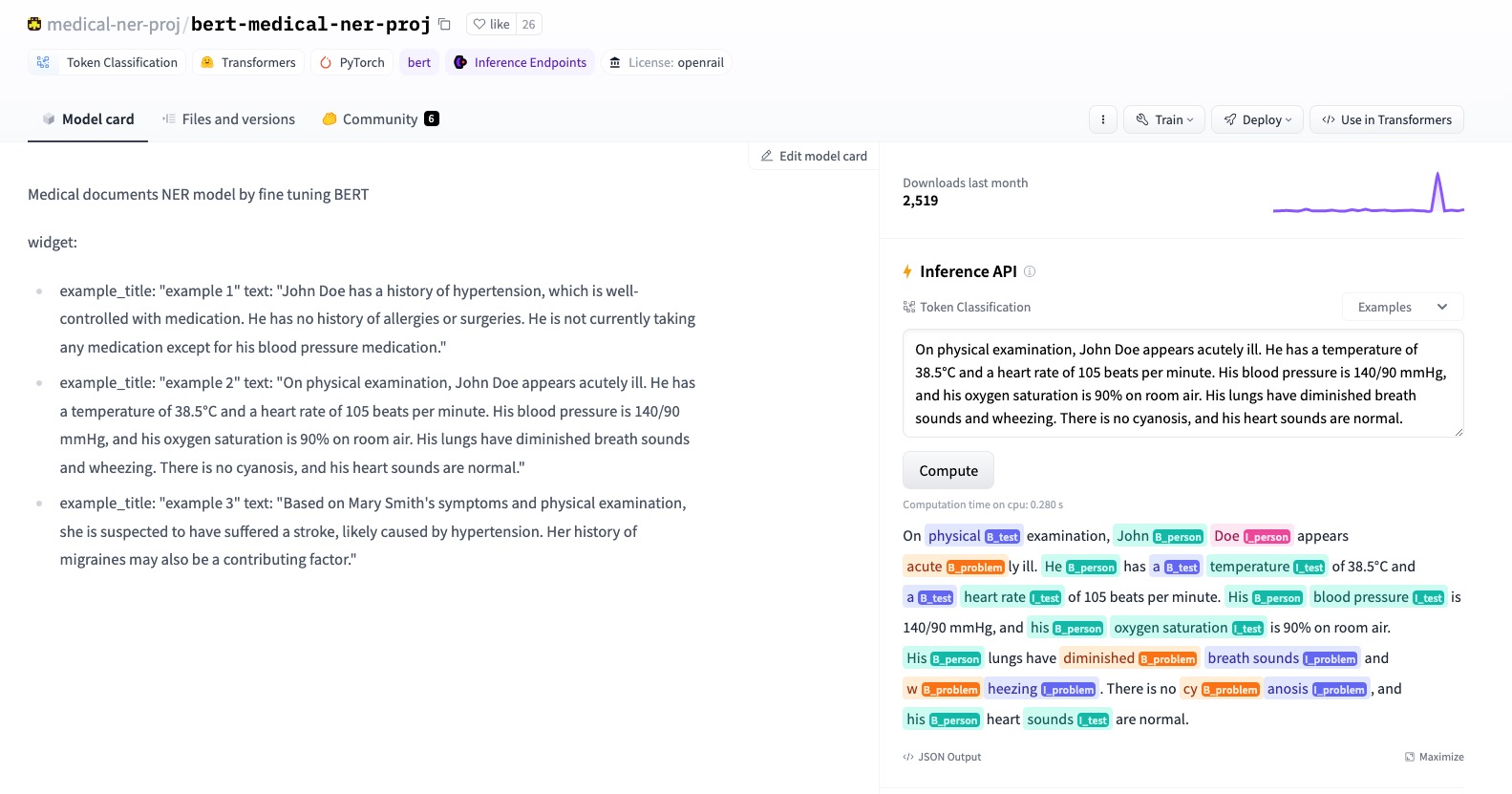This screenshot has height=794, width=1512.
Task: Click the downloads count 2,519
Action: pos(921,201)
